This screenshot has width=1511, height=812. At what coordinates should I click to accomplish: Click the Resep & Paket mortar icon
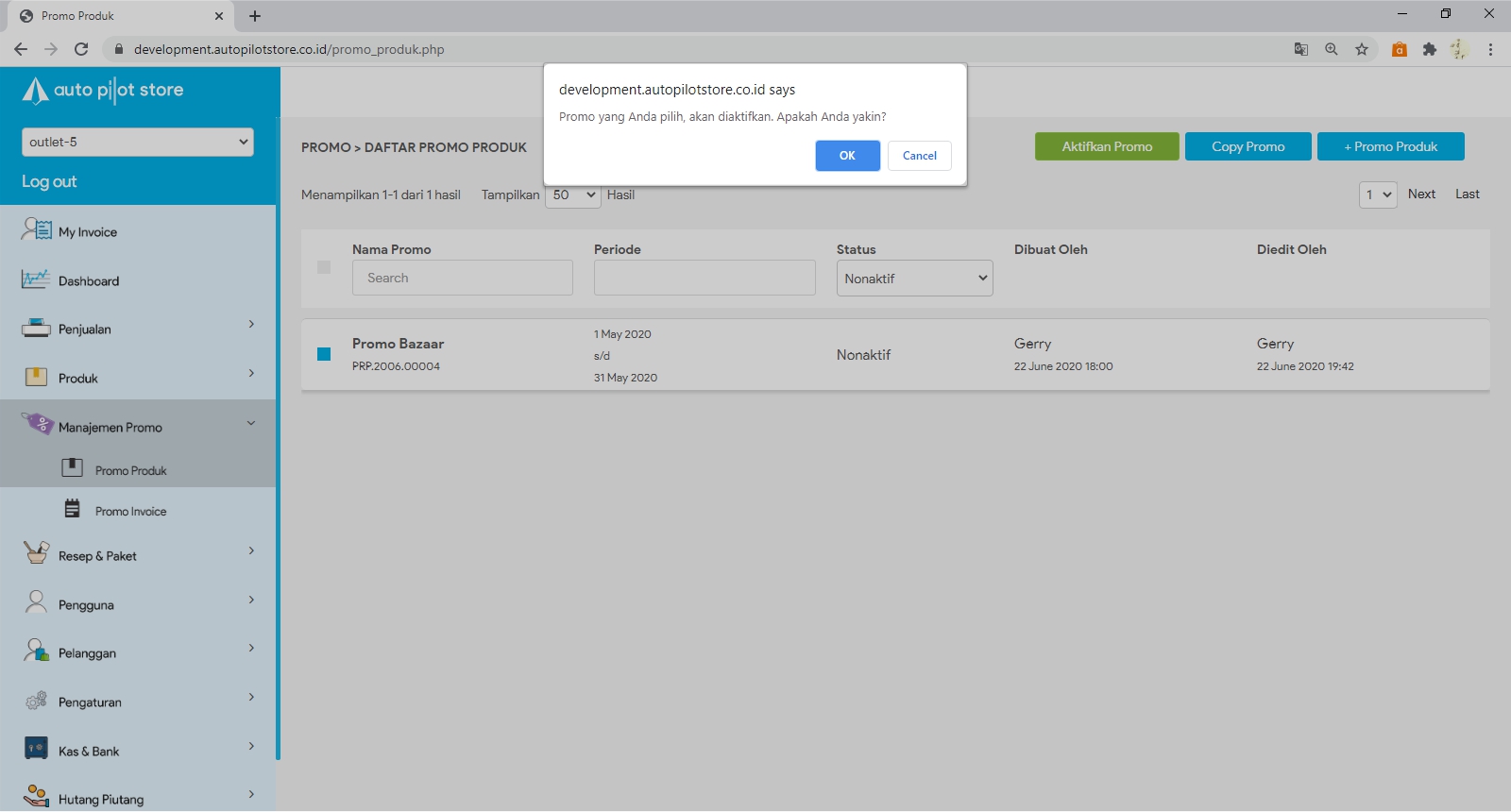pos(36,553)
